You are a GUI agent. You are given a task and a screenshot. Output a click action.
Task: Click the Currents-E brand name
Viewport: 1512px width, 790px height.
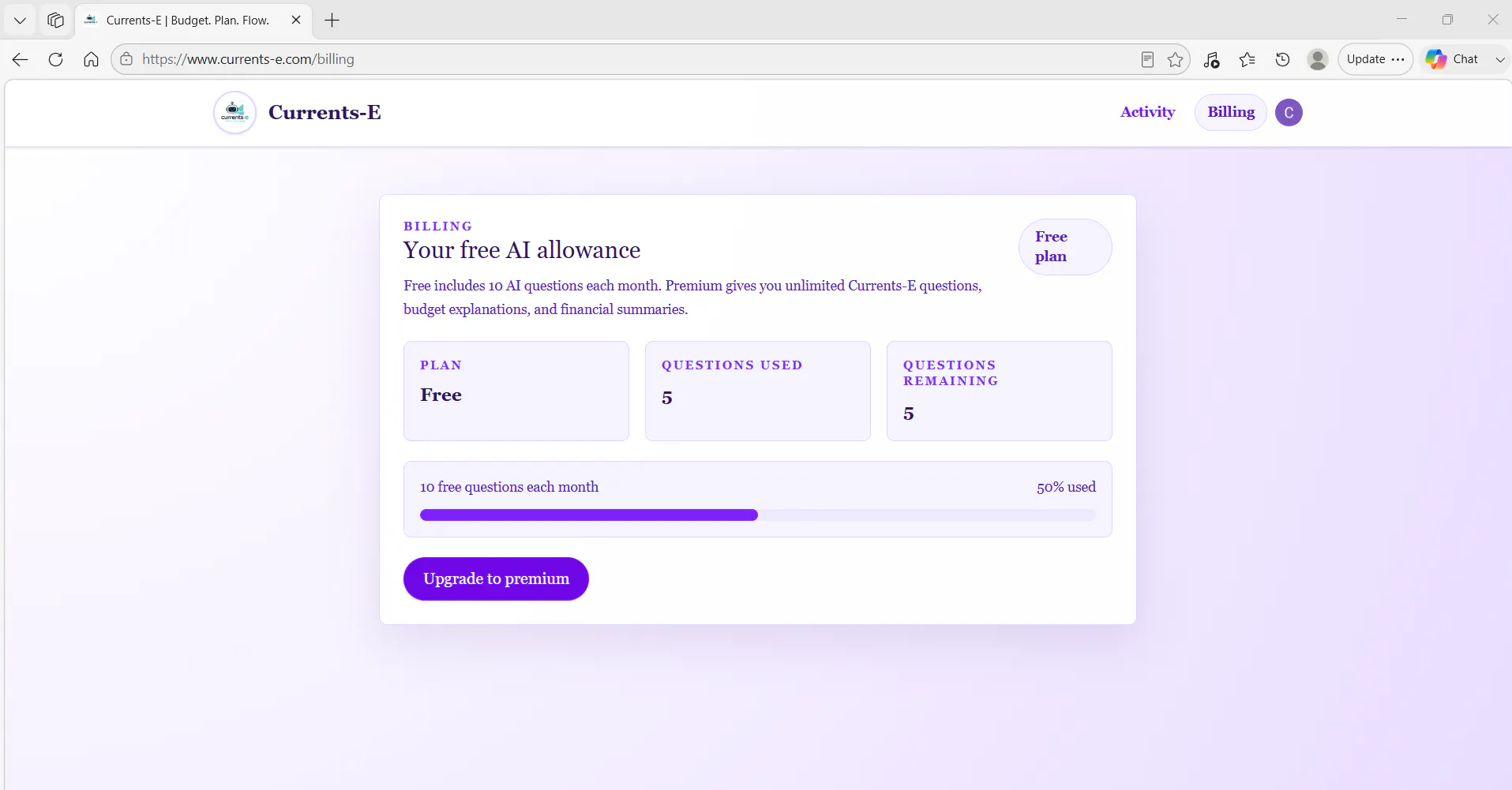coord(325,112)
